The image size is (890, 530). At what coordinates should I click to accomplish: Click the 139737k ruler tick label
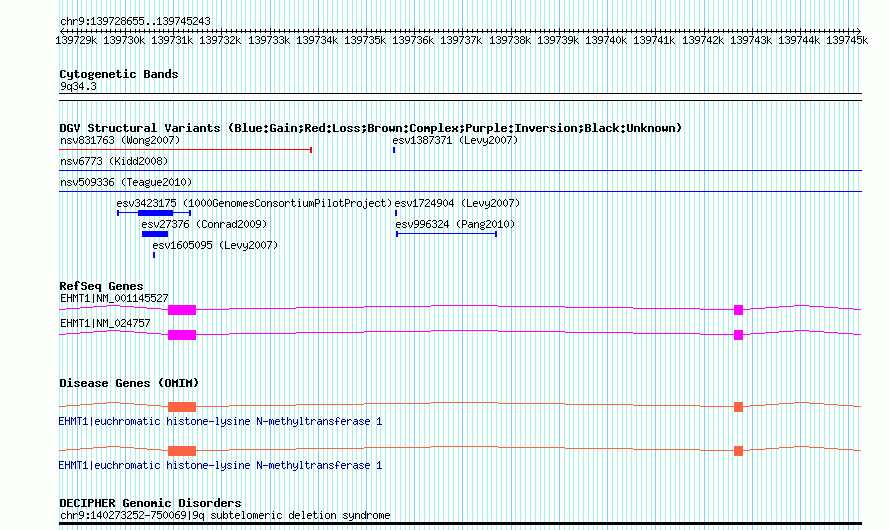(461, 40)
